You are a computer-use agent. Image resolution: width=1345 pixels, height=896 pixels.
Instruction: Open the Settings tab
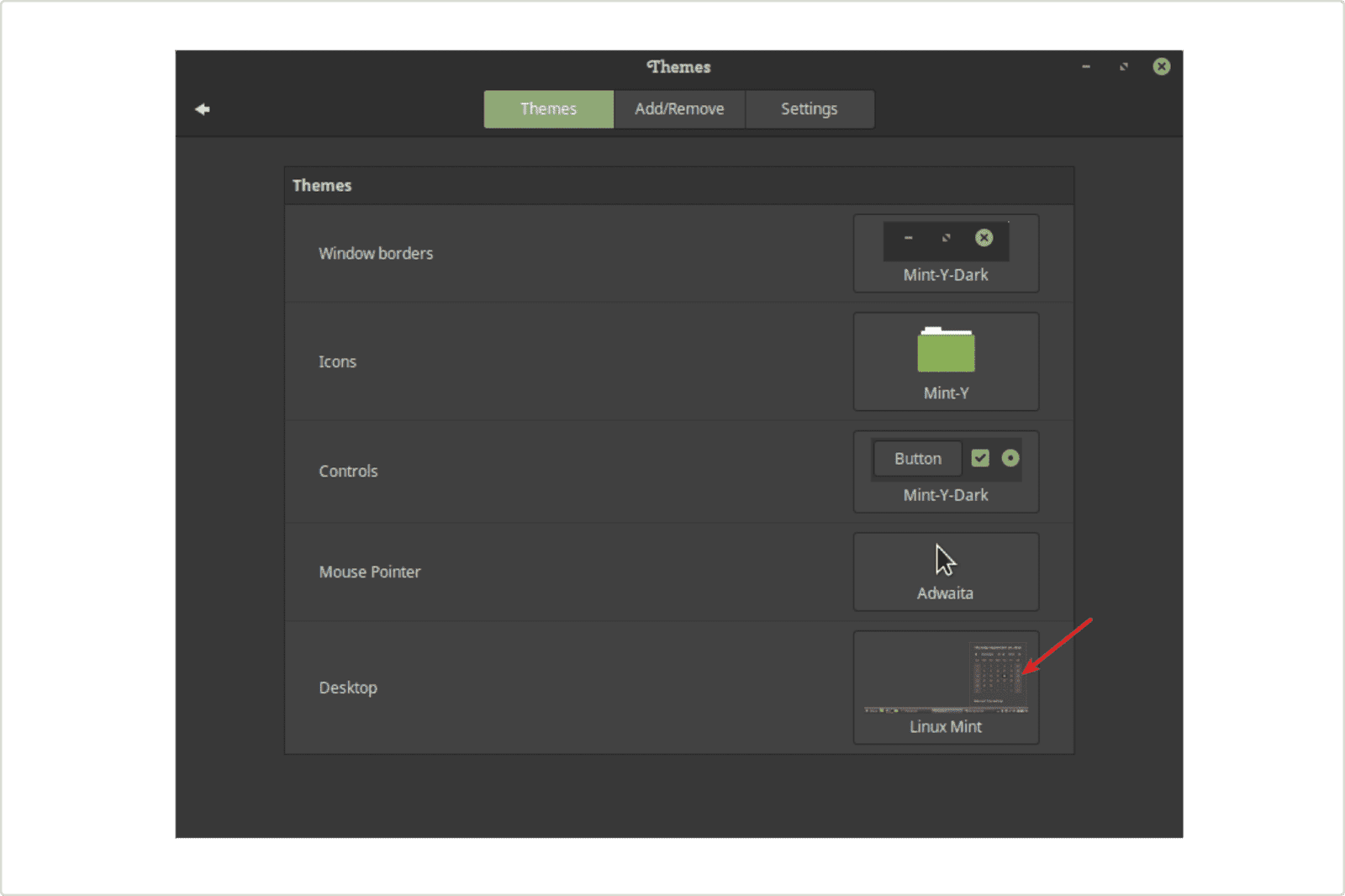[x=809, y=108]
